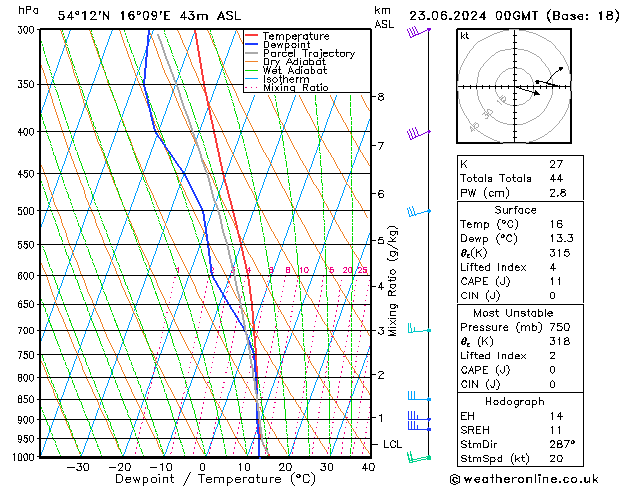Click the center of the hodograph plot
The image size is (629, 486).
515,86
